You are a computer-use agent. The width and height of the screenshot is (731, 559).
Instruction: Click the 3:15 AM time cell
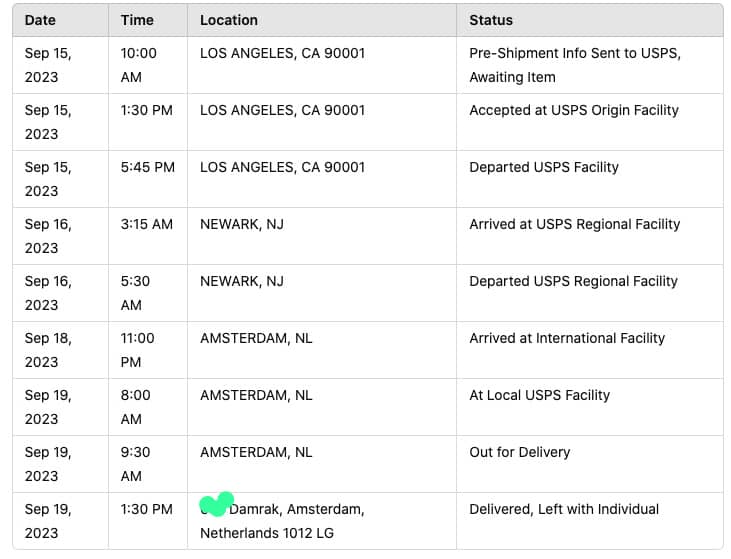click(x=146, y=224)
